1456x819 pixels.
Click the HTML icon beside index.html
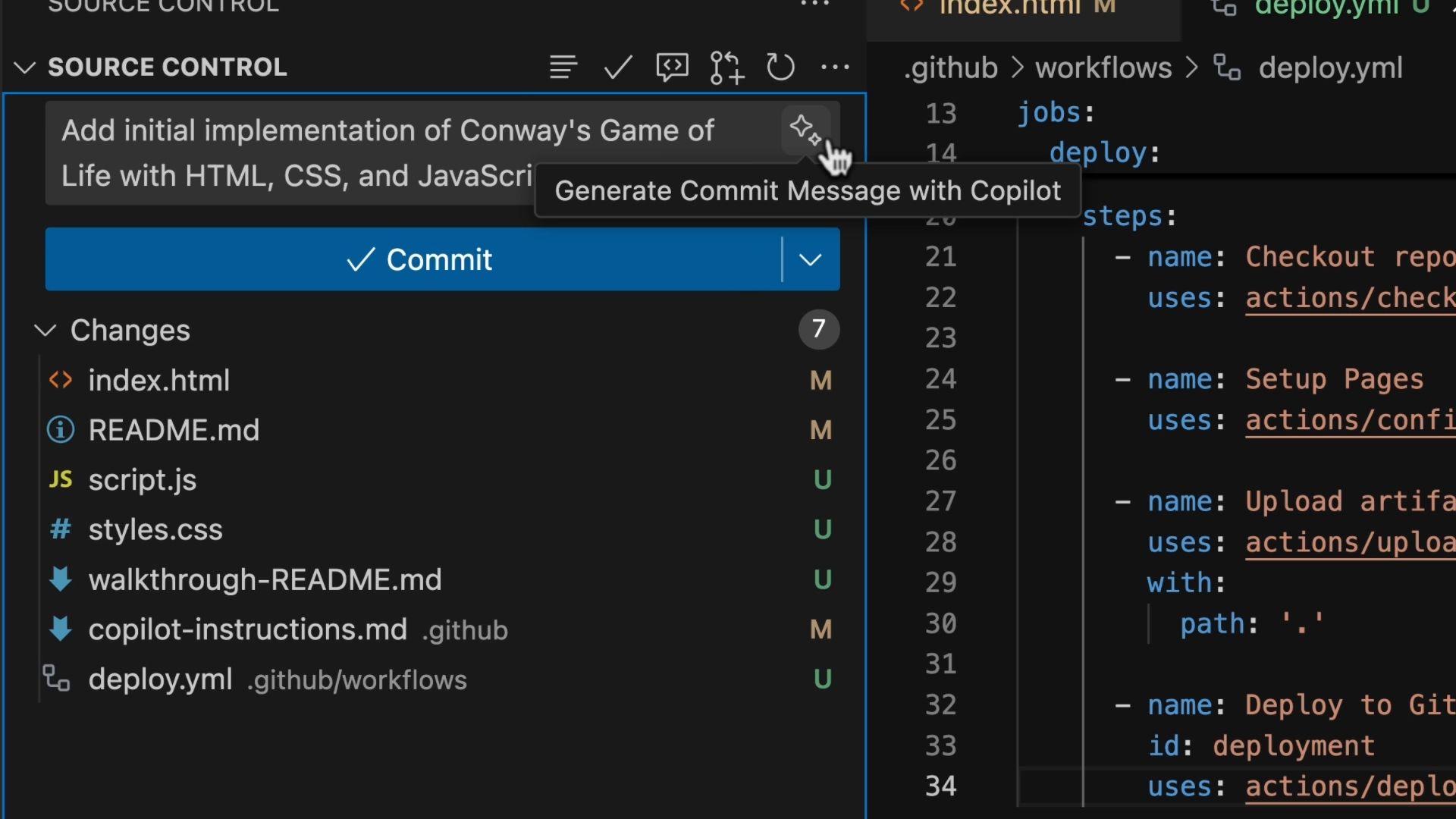click(x=61, y=380)
